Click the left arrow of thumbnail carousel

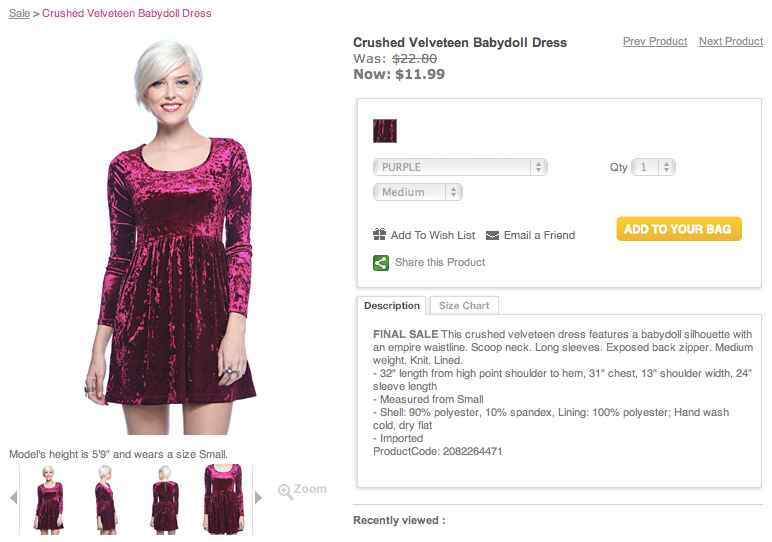[14, 497]
